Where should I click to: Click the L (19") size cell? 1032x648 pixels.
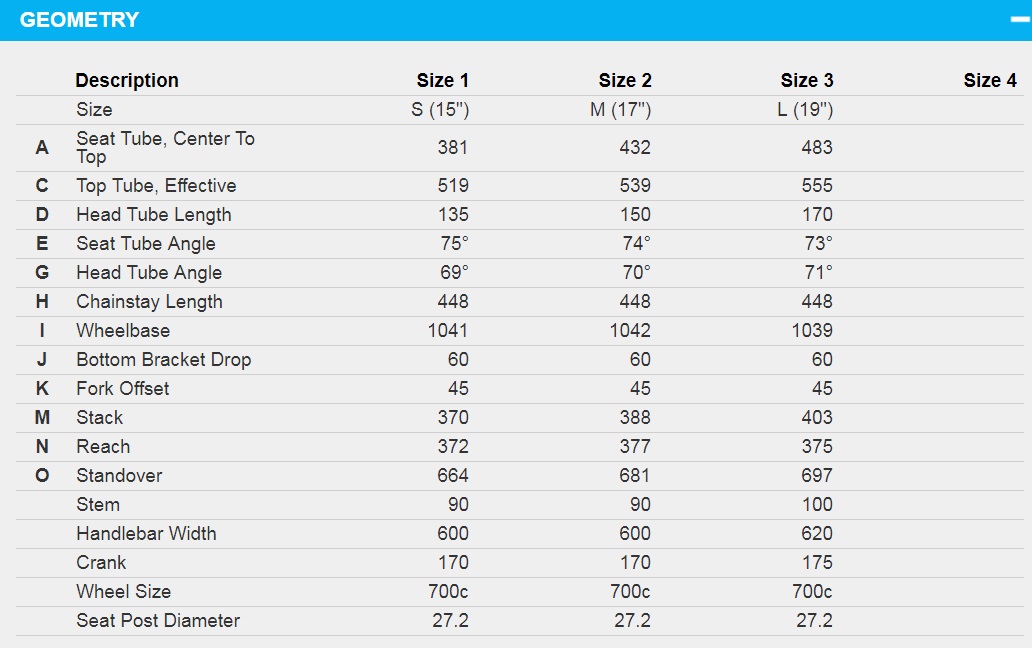805,109
